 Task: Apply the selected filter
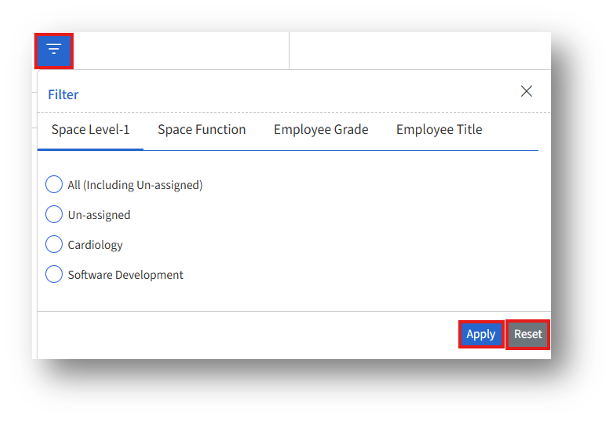pyautogui.click(x=481, y=334)
